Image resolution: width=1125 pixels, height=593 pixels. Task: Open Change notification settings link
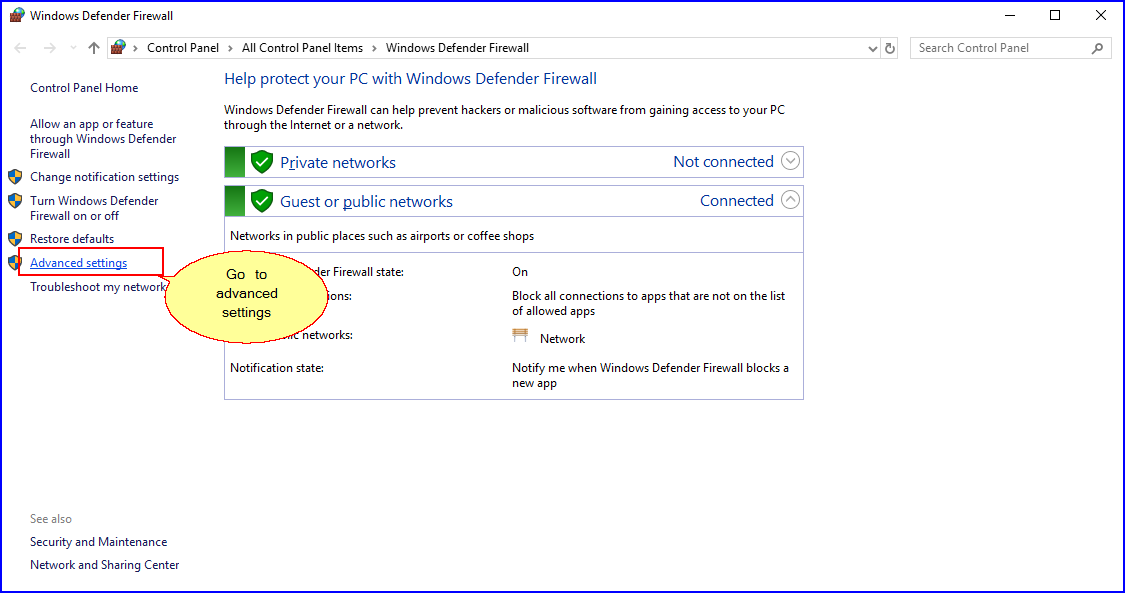[104, 177]
